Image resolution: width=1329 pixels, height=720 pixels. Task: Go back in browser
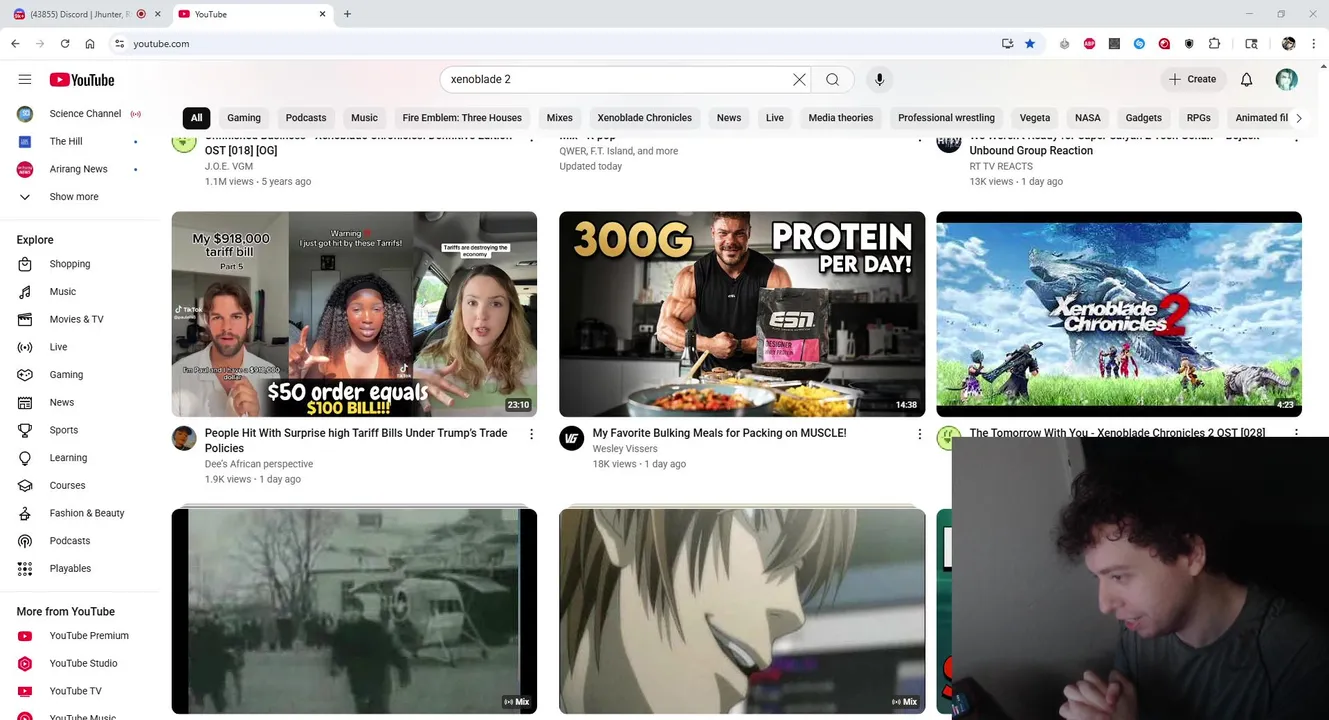coord(15,44)
